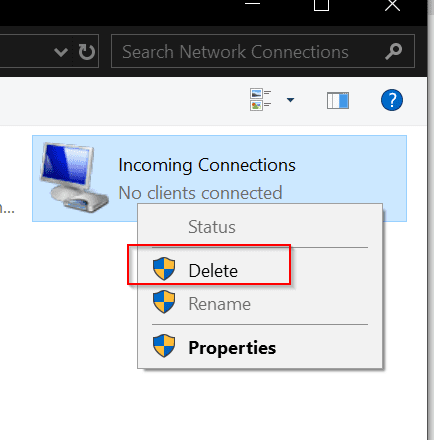
Task: Toggle the preview pane icon
Action: pos(338,100)
